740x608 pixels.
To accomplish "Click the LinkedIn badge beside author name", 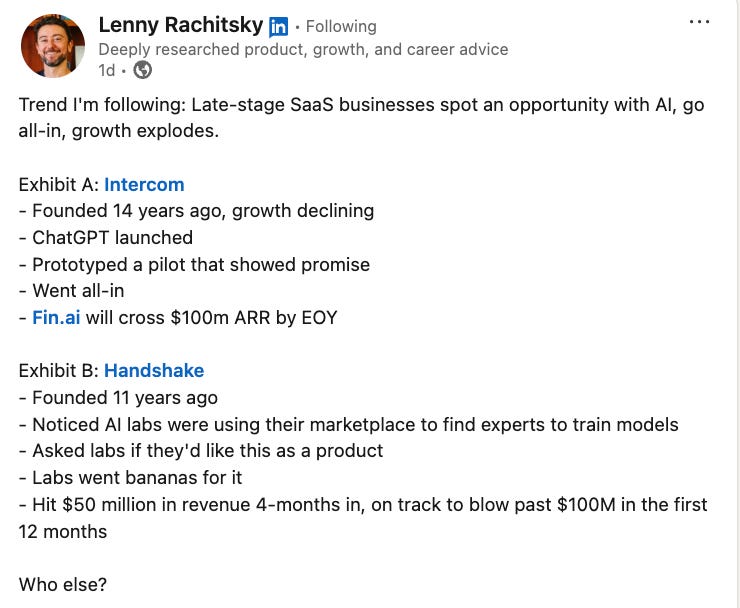I will pyautogui.click(x=279, y=27).
